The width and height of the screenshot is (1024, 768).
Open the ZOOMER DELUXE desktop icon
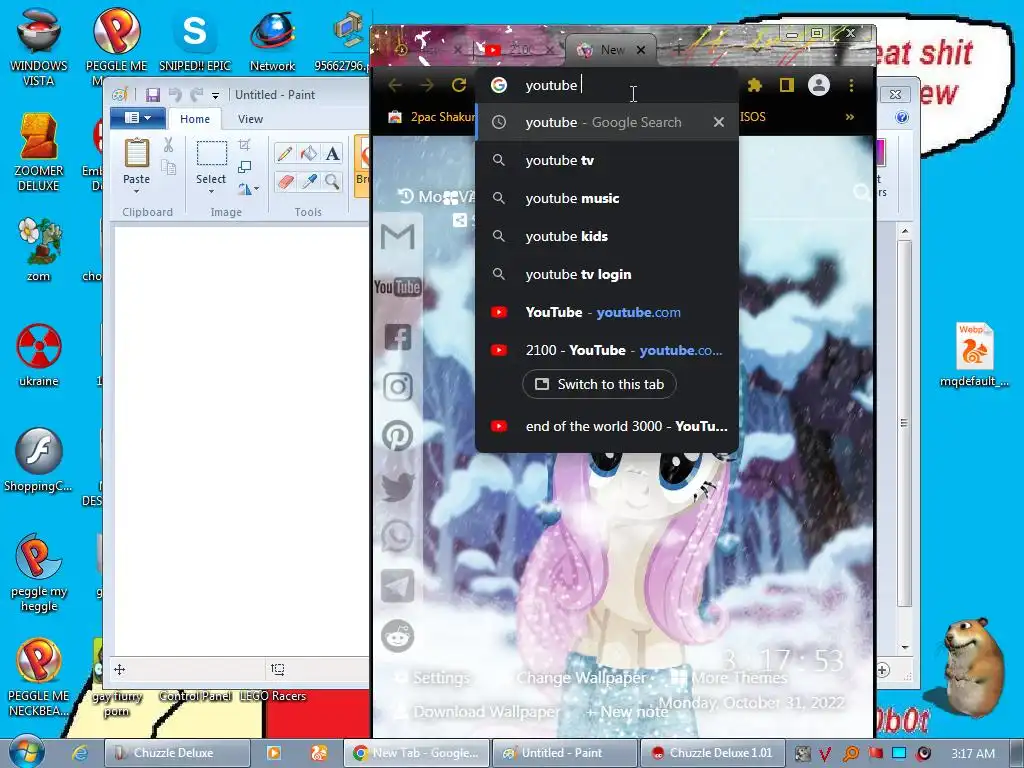click(x=39, y=152)
